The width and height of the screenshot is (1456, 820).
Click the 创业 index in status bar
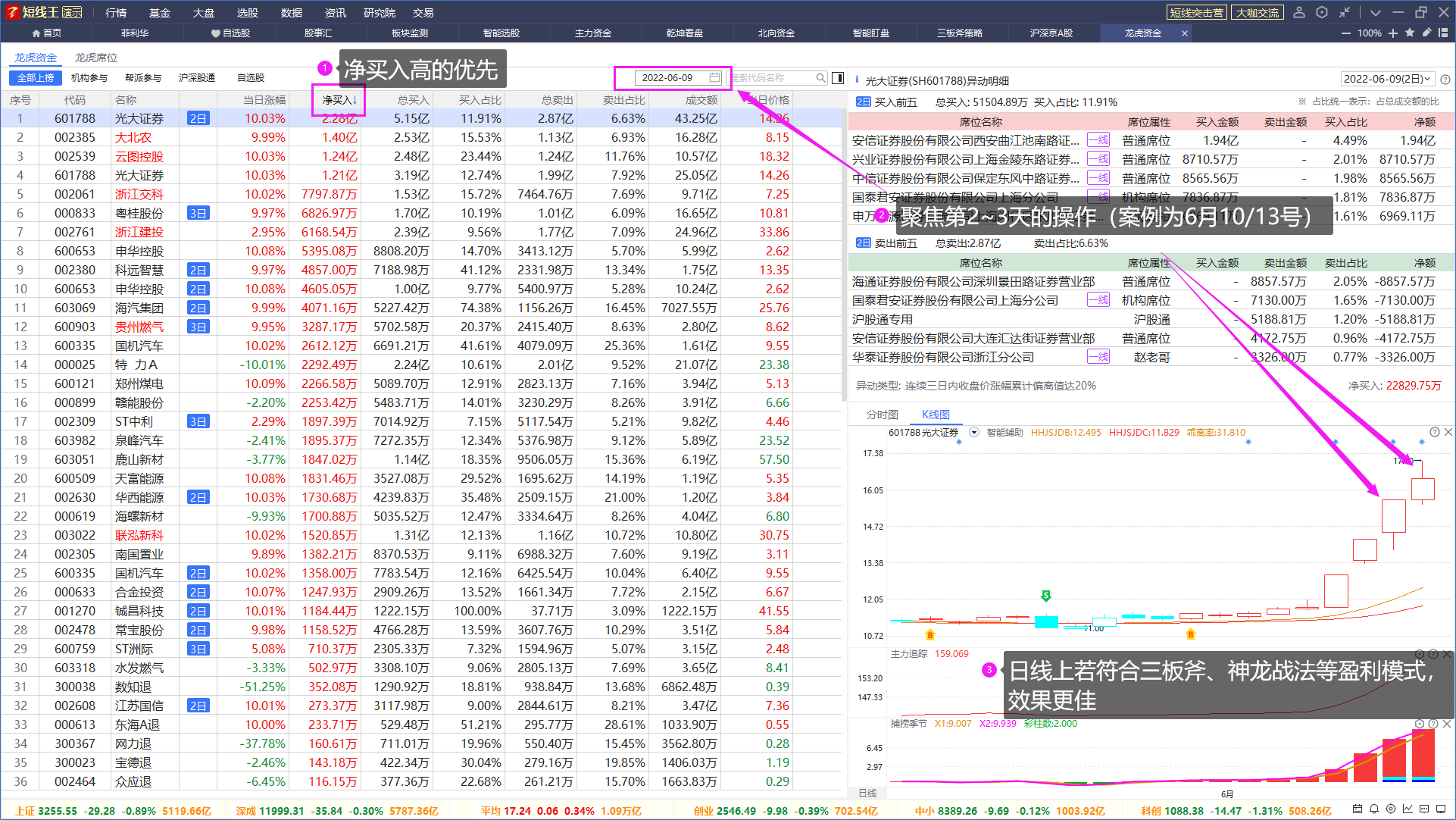pyautogui.click(x=786, y=810)
